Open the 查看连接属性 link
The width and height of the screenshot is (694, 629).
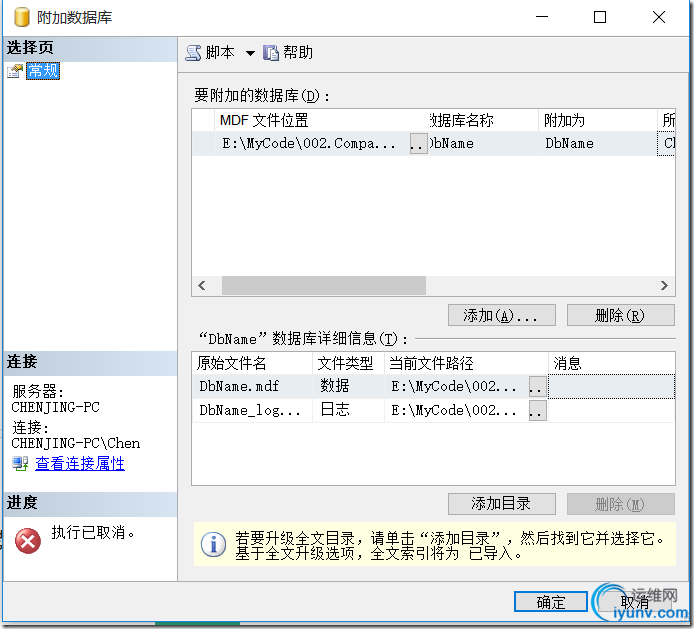[80, 463]
